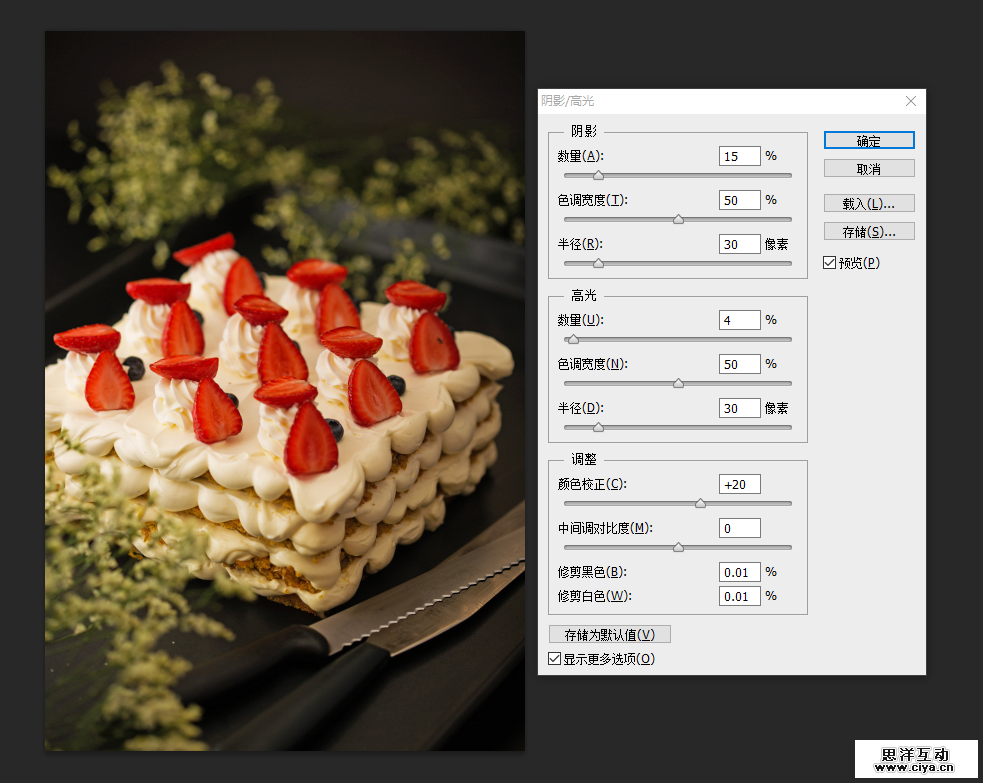
Task: Click the 颜色校正(C) slider handle
Action: pos(700,504)
